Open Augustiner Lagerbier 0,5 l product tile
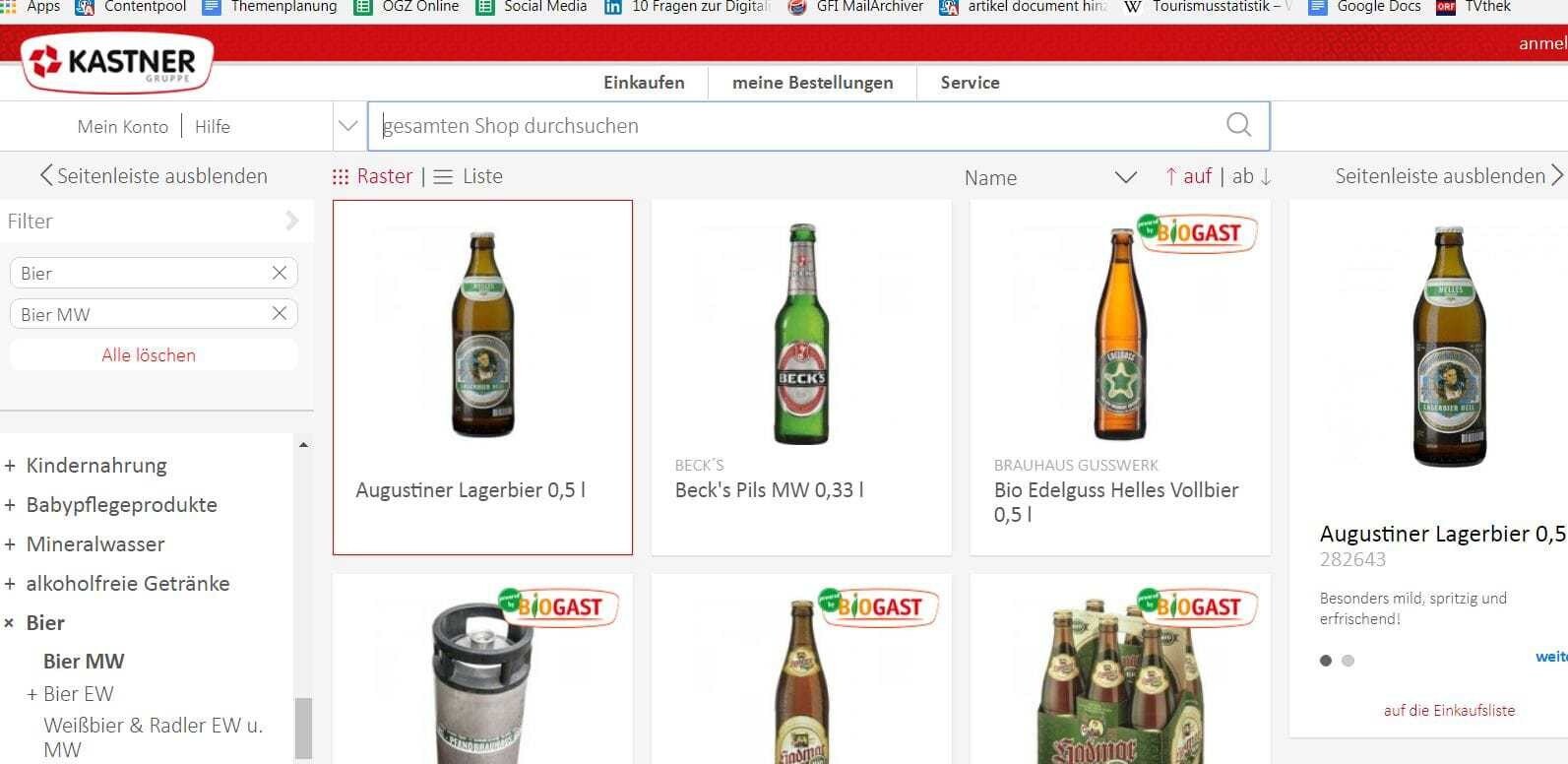 (482, 377)
